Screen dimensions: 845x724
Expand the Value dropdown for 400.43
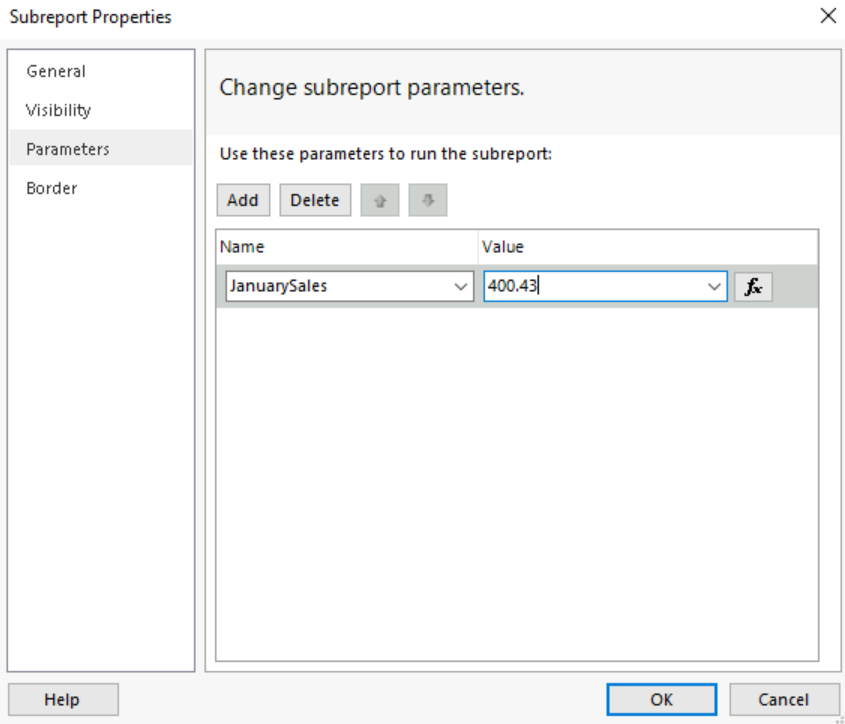tap(713, 287)
